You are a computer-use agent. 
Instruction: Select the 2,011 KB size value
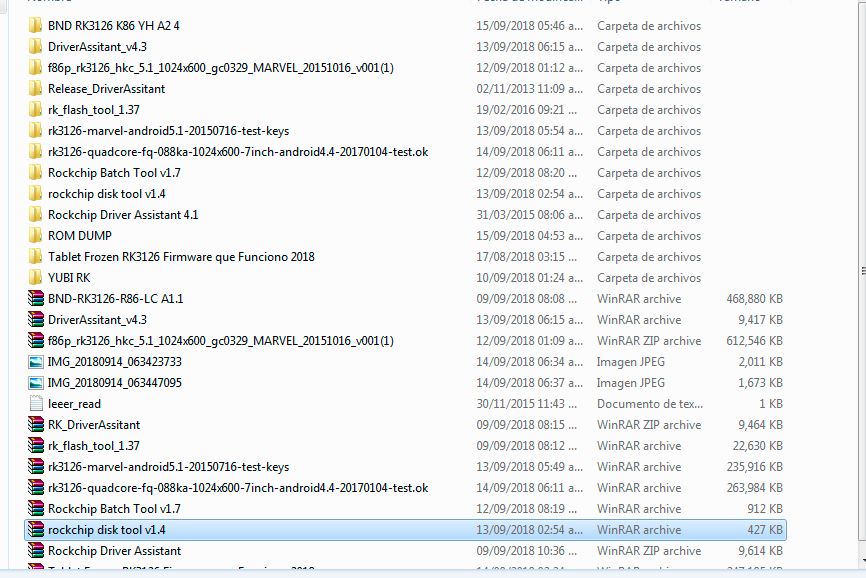click(x=761, y=362)
